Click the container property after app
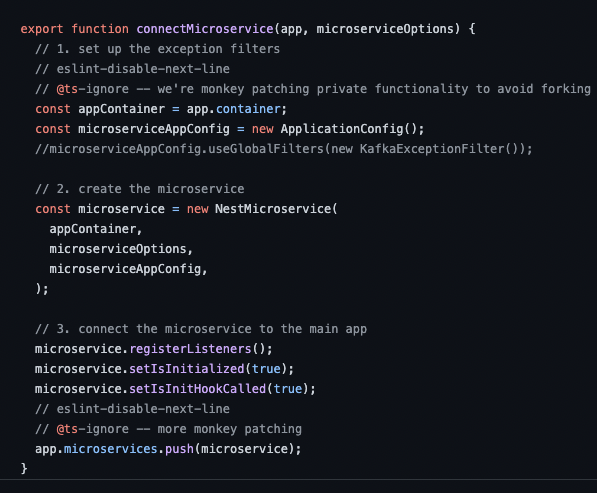This screenshot has width=597, height=493. point(248,109)
